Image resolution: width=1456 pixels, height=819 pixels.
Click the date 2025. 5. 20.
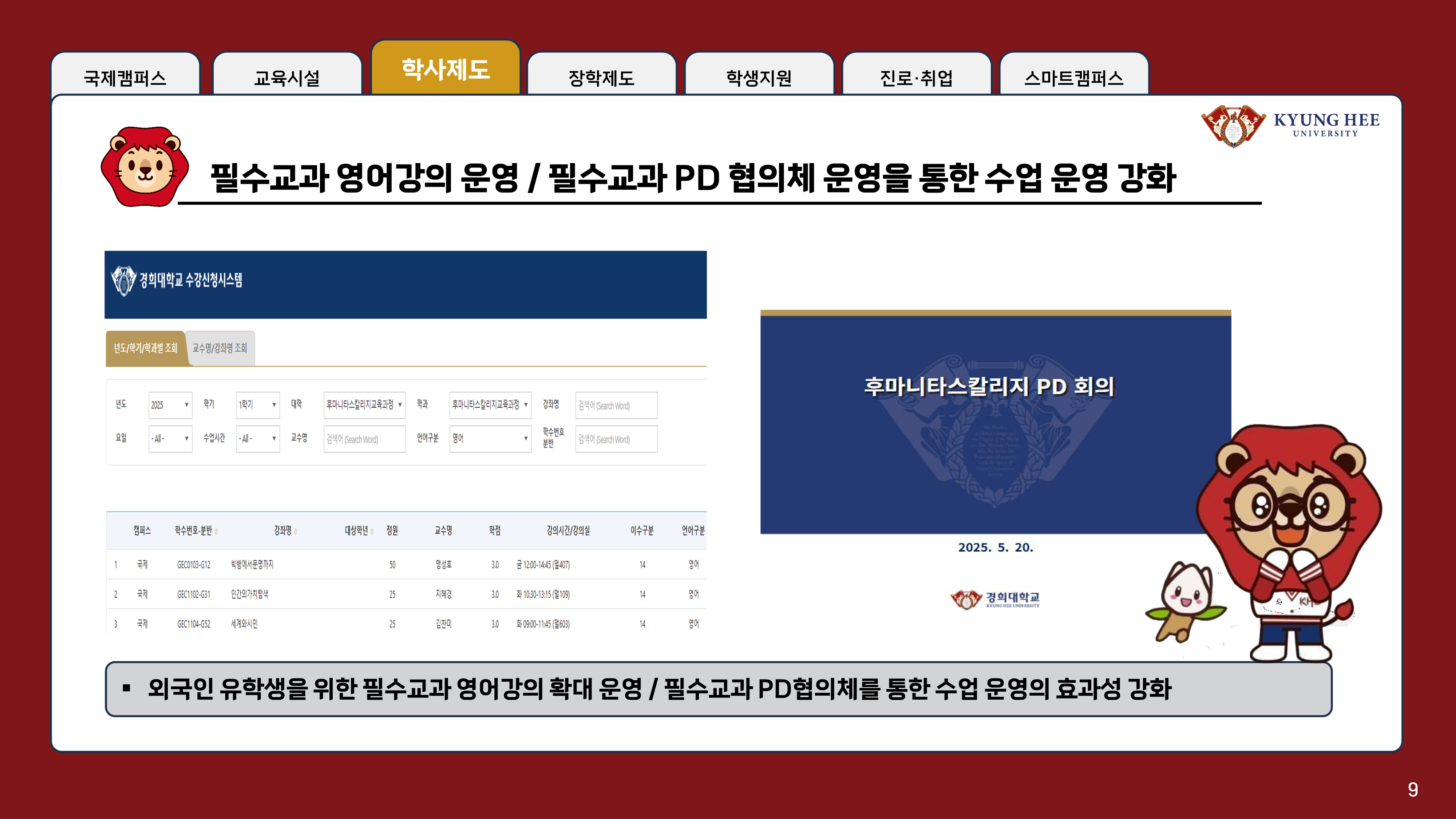(x=995, y=547)
